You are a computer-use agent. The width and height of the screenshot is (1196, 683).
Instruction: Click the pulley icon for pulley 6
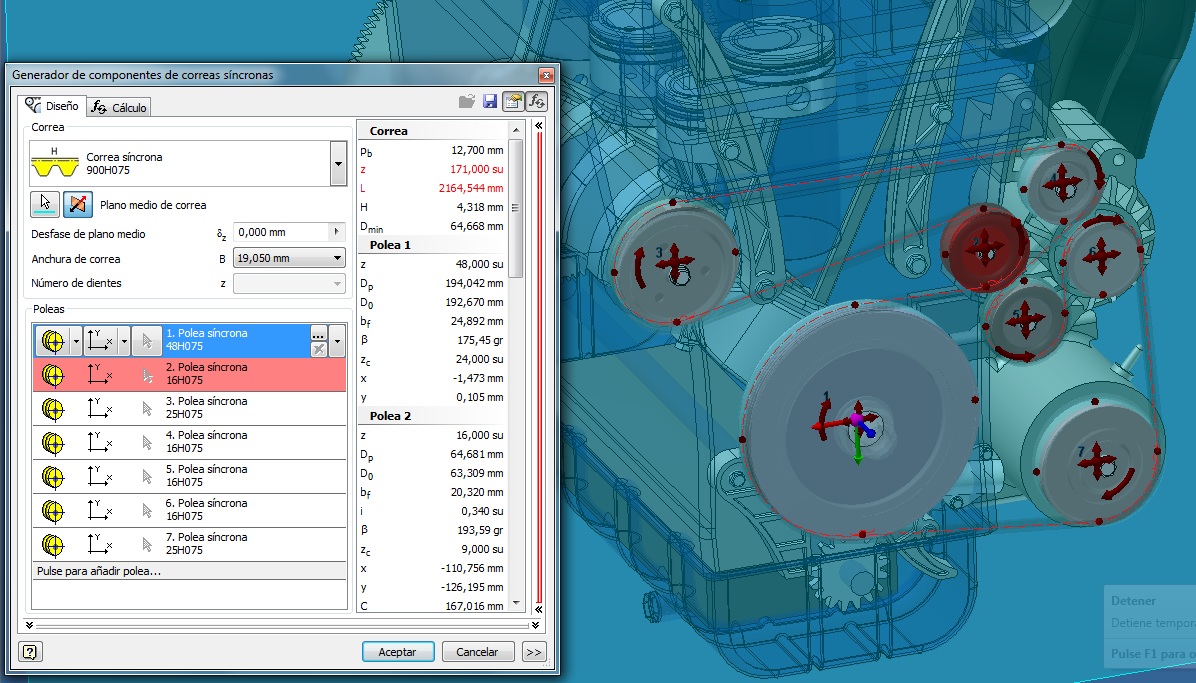53,511
